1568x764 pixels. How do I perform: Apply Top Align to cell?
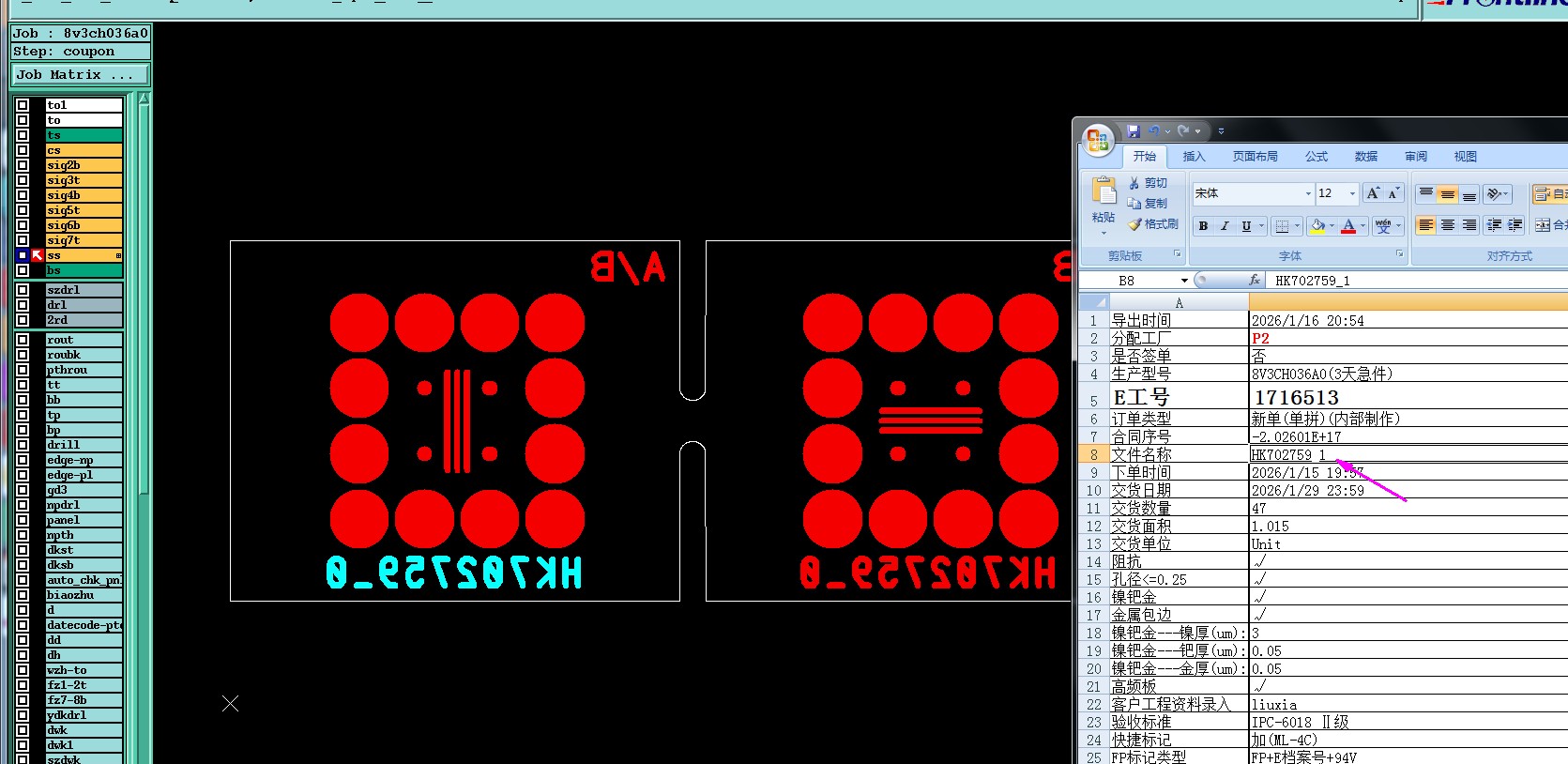1425,193
